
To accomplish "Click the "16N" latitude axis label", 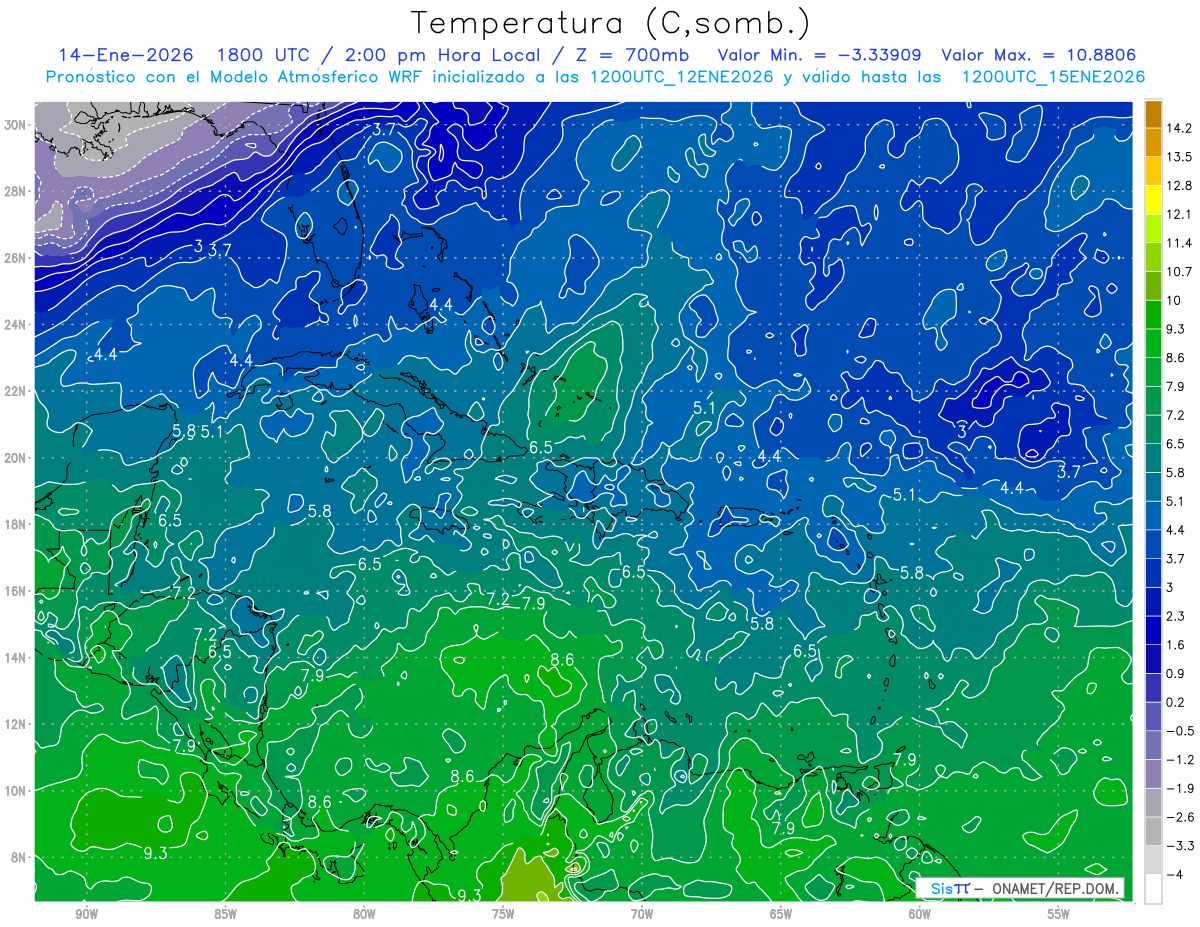I will tap(17, 591).
